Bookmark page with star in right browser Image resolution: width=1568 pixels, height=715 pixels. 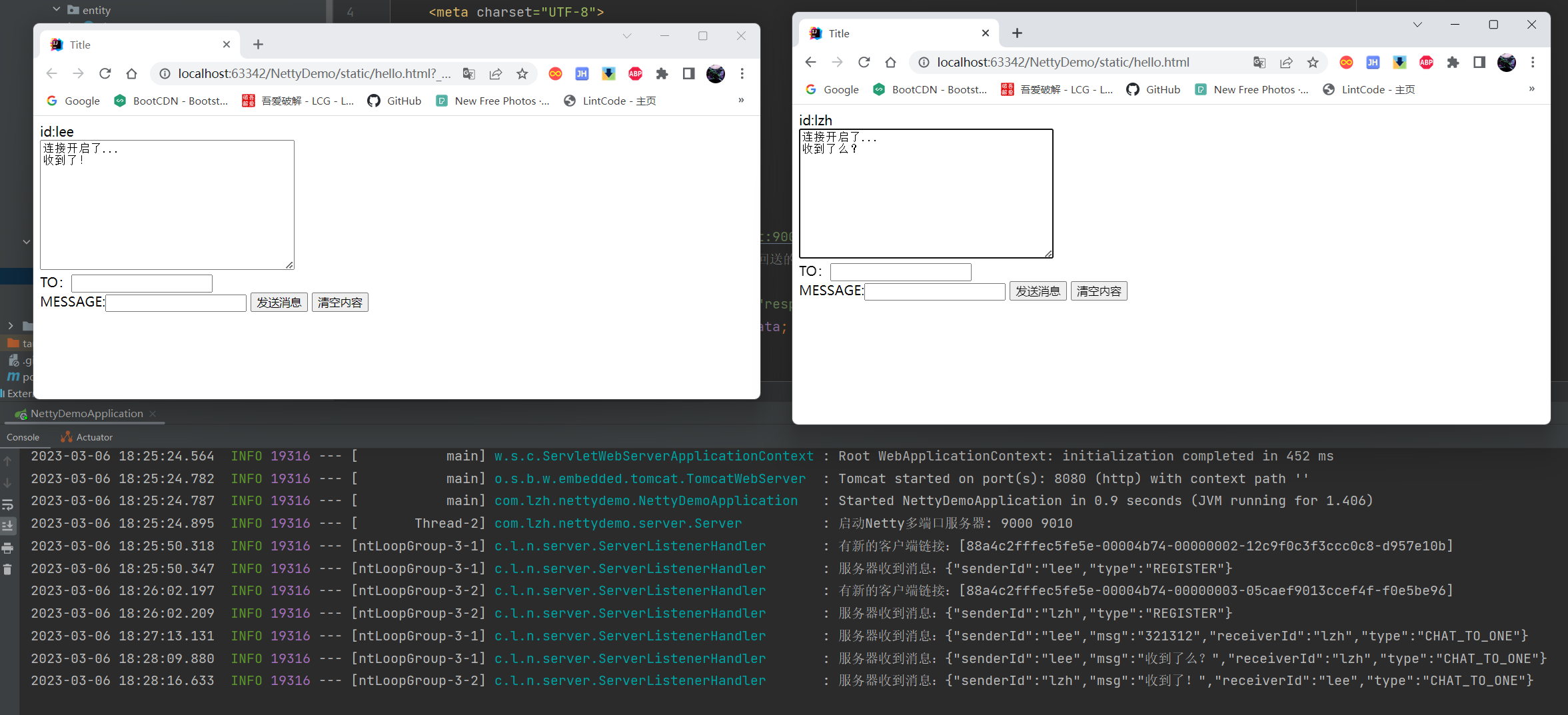pos(1312,62)
